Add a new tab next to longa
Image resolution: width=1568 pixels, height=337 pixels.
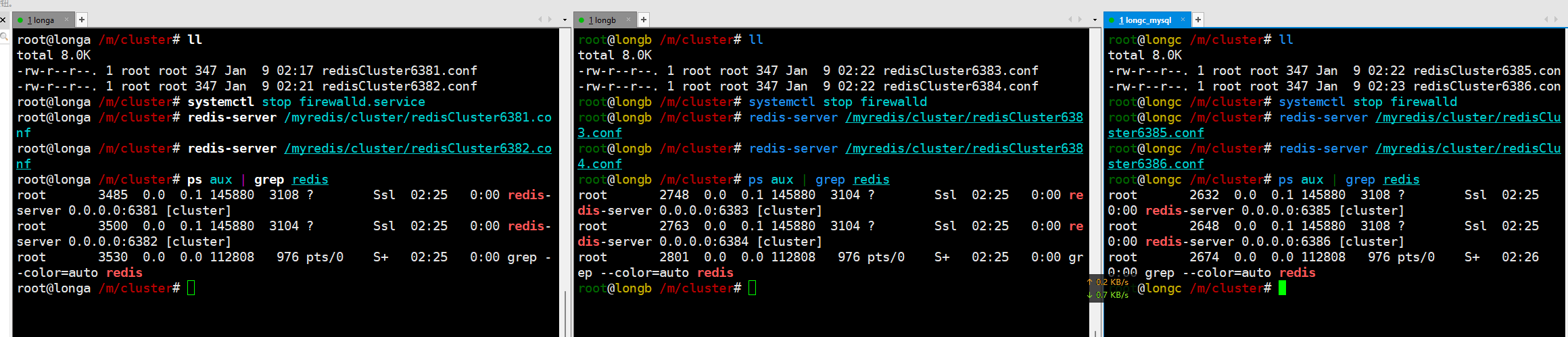click(82, 20)
